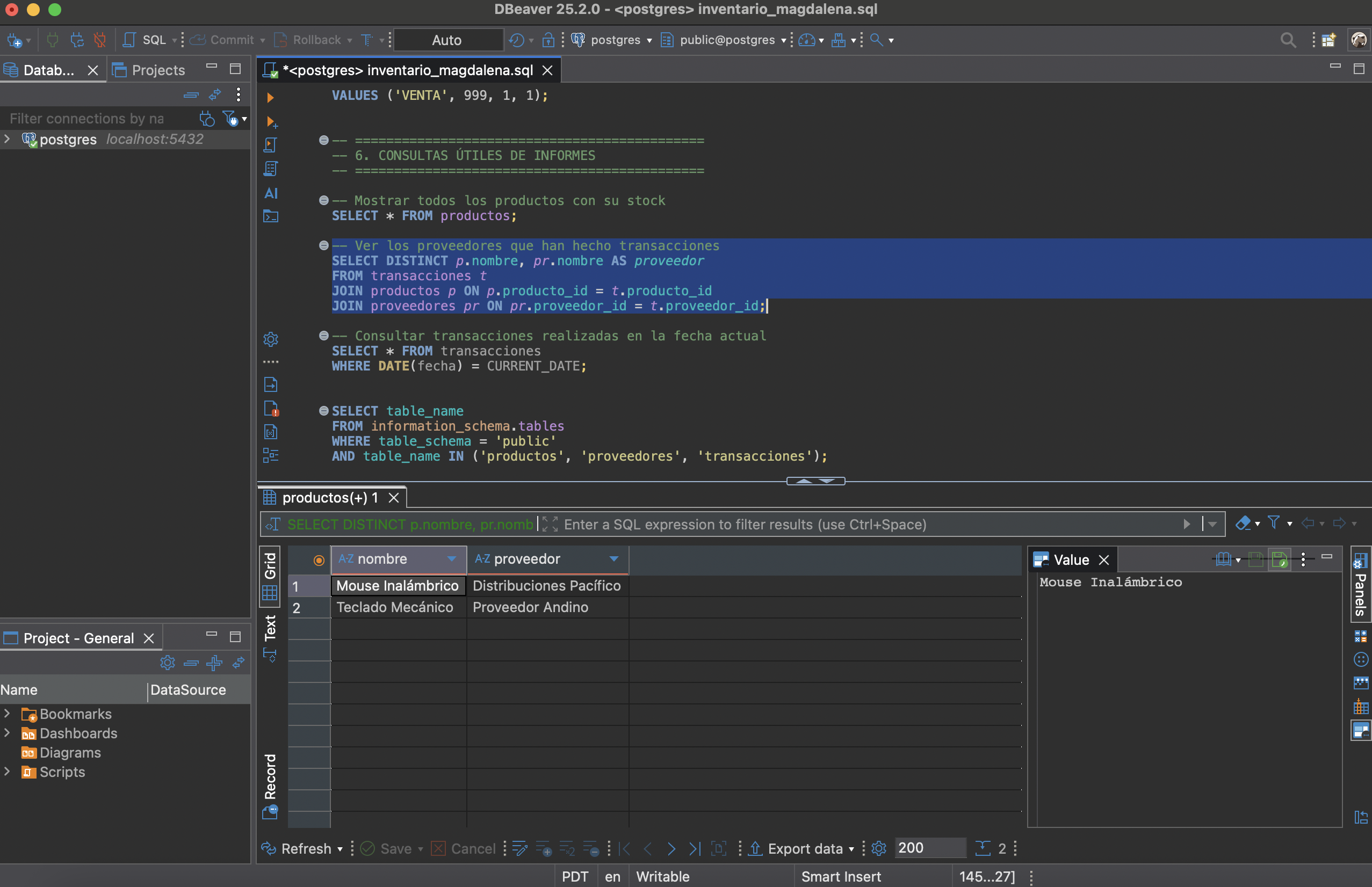Collapse the 'Mostrar todos los productos' fold
The width and height of the screenshot is (1372, 887).
point(323,200)
